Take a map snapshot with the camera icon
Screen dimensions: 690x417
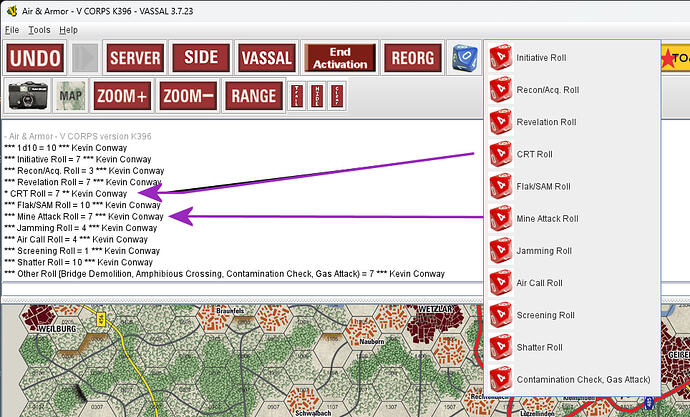(27, 95)
